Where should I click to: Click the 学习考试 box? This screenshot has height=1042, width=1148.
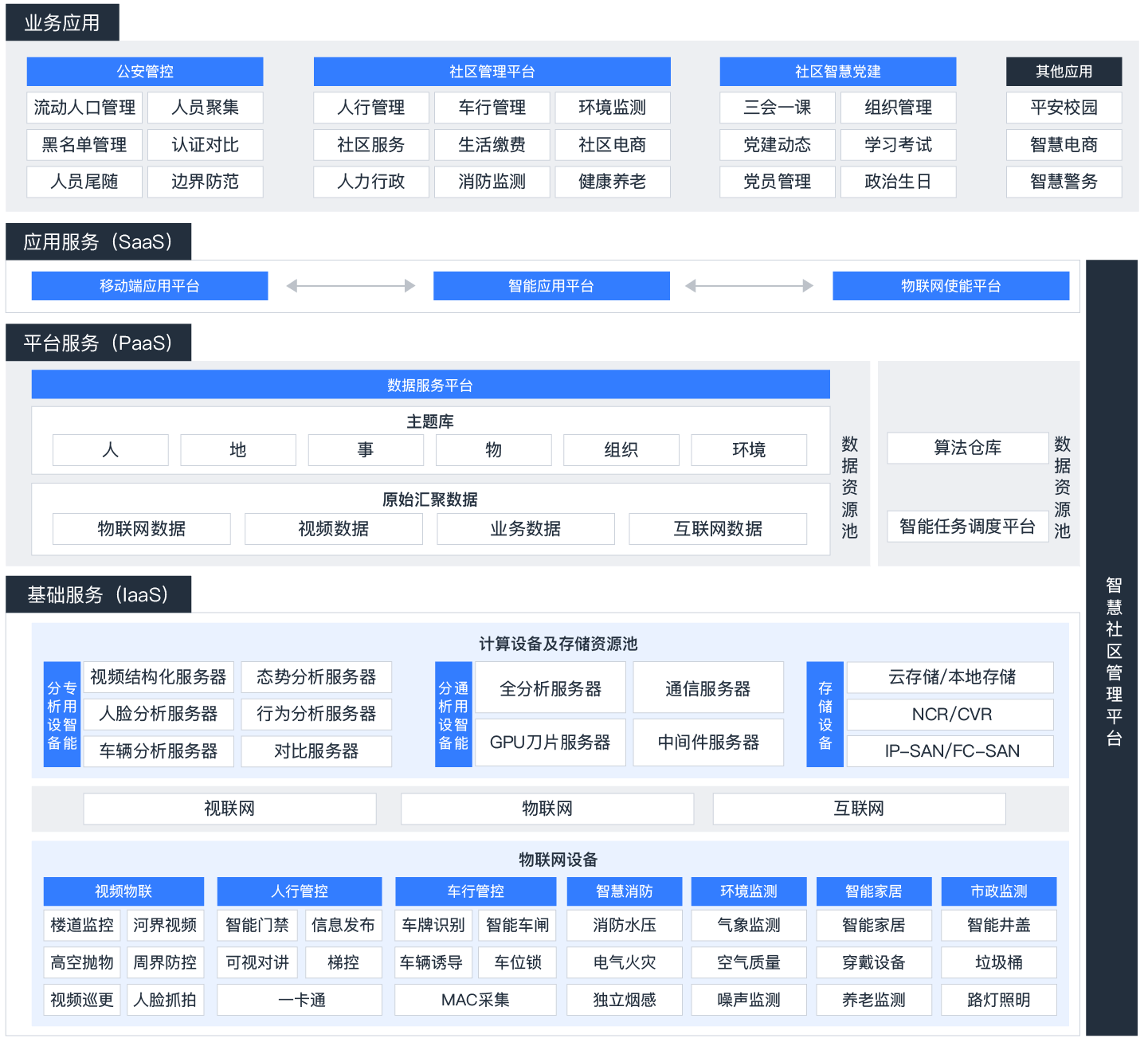tap(899, 145)
